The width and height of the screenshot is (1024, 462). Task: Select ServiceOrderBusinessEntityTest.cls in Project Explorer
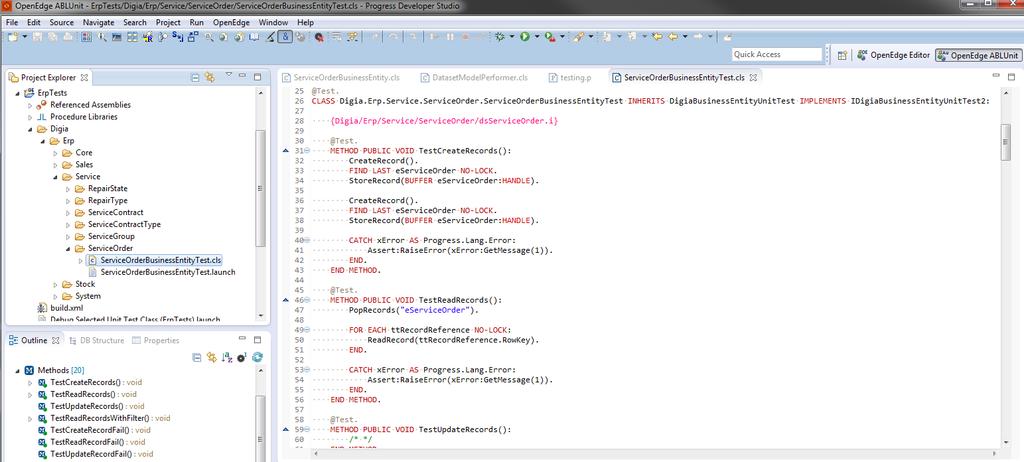coord(161,260)
